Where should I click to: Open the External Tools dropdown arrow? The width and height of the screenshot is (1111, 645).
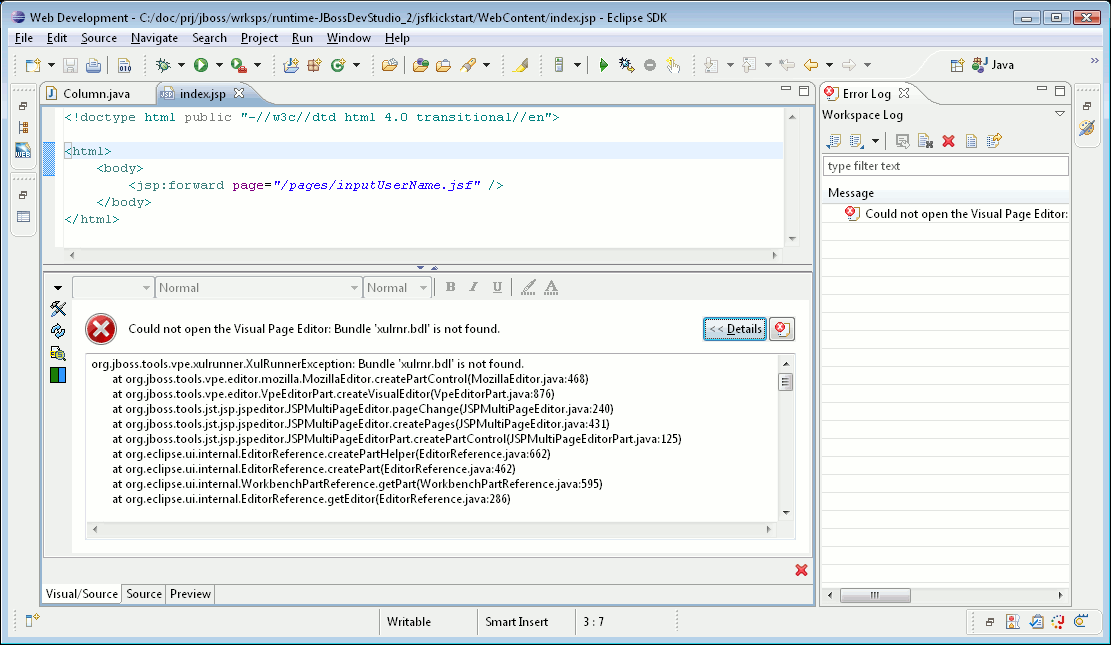point(257,65)
